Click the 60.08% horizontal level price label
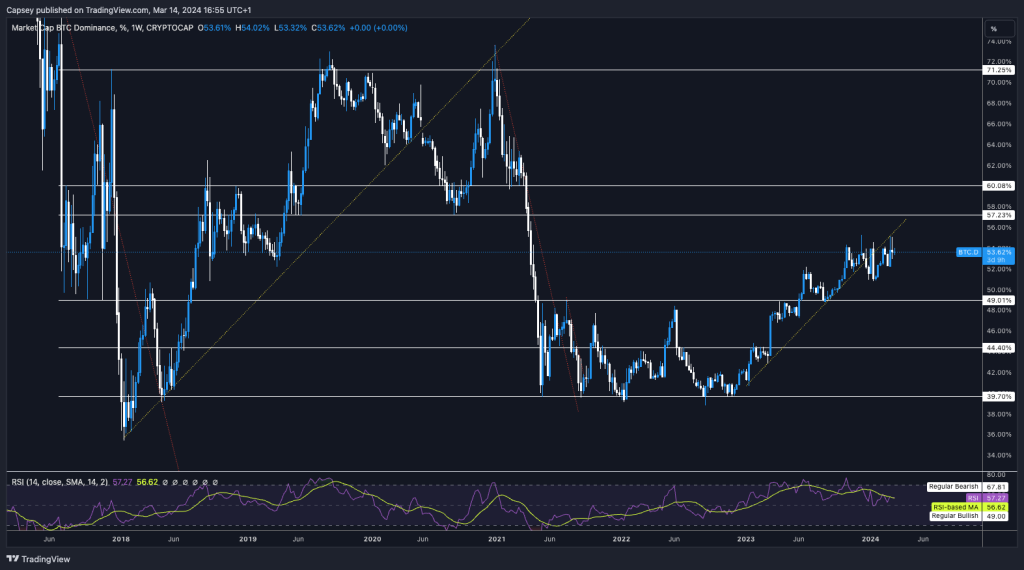 [999, 186]
